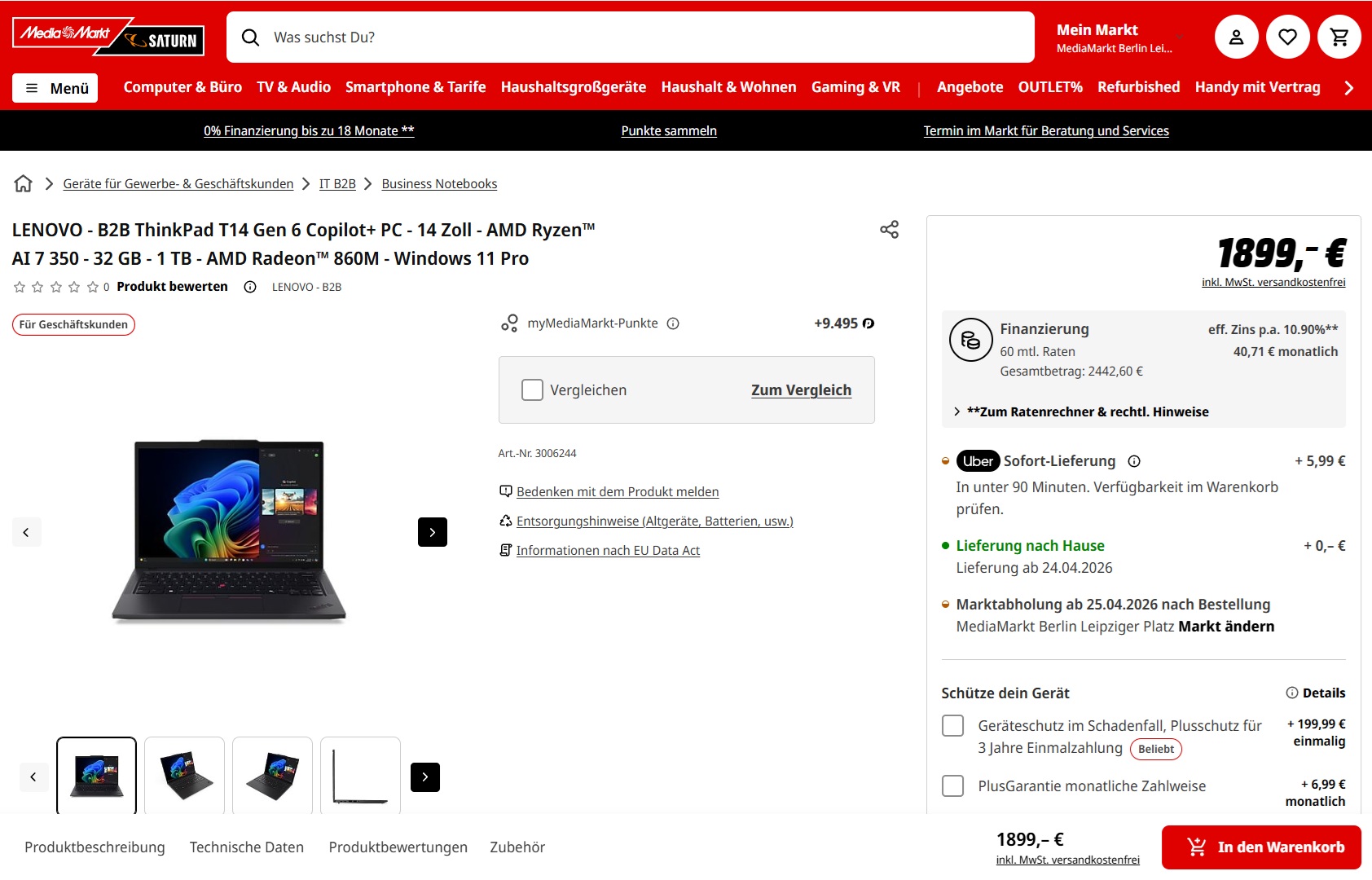Click the hamburger Menü button
This screenshot has width=1372, height=880.
55,88
